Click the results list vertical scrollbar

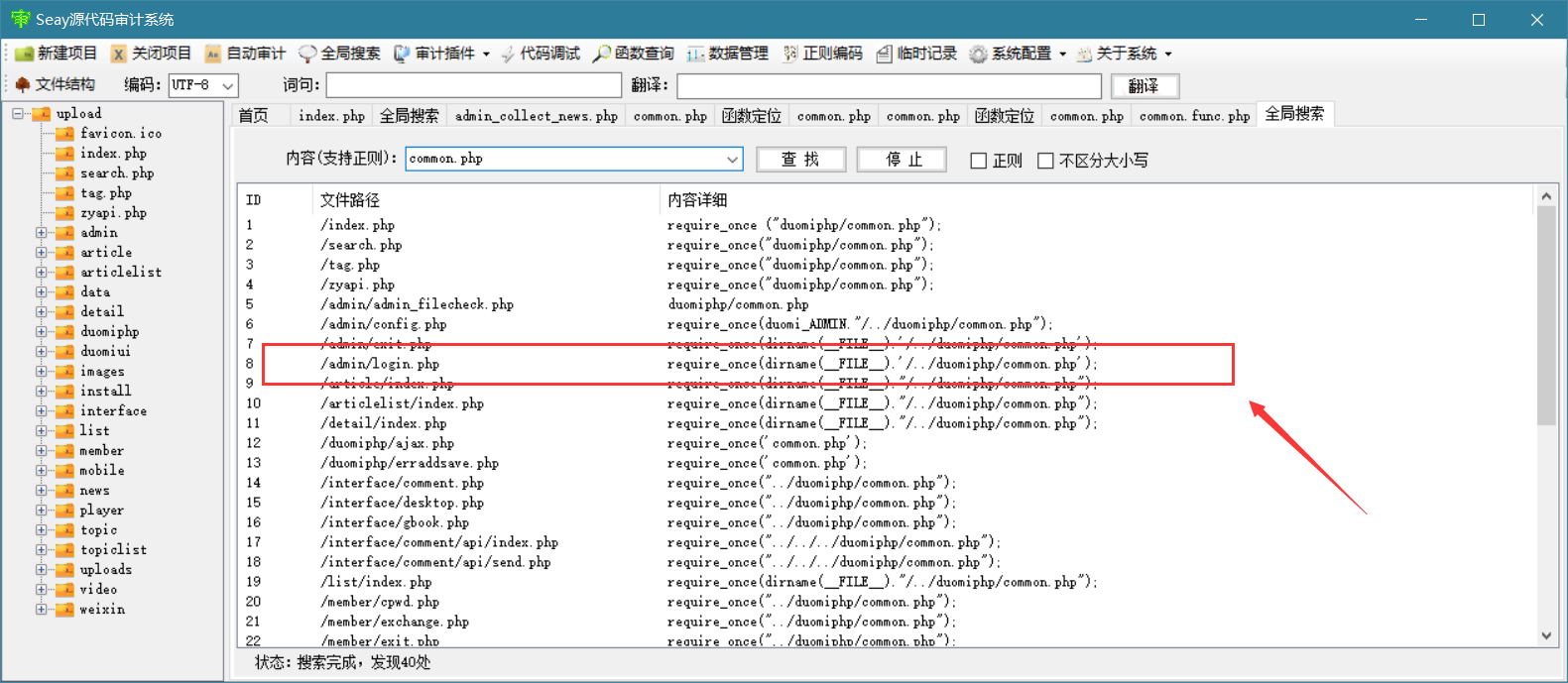click(x=1546, y=416)
